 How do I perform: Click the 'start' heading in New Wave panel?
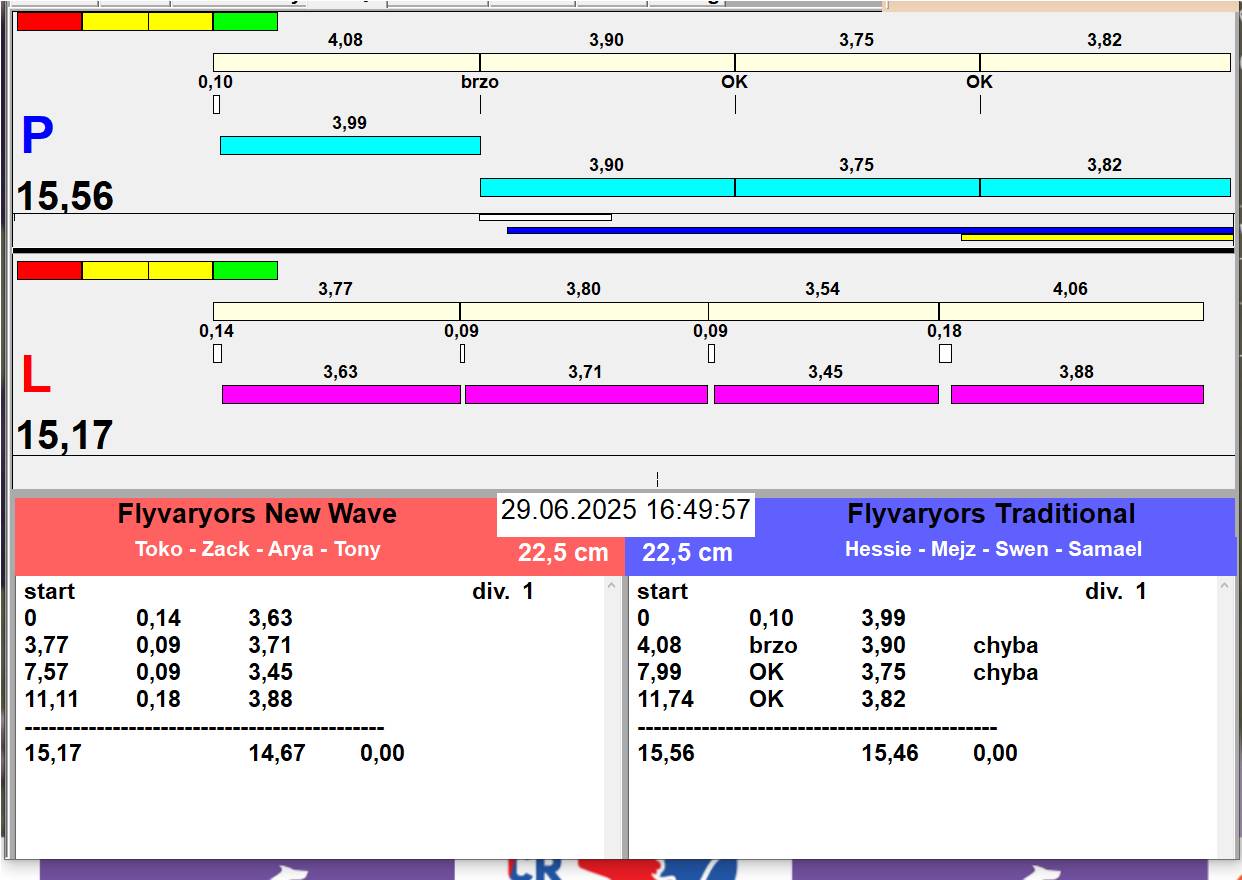click(x=50, y=592)
